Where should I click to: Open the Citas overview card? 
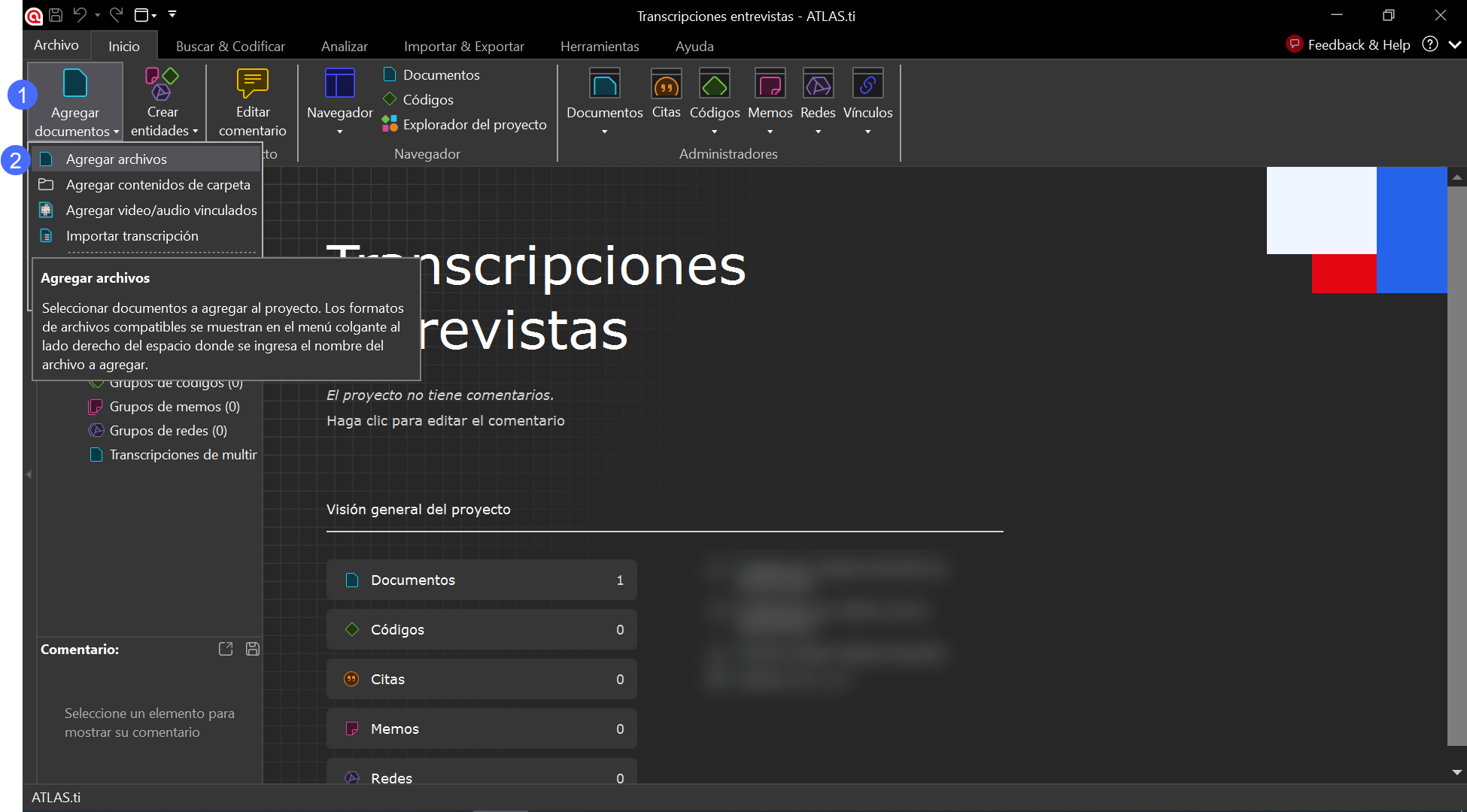pyautogui.click(x=481, y=679)
